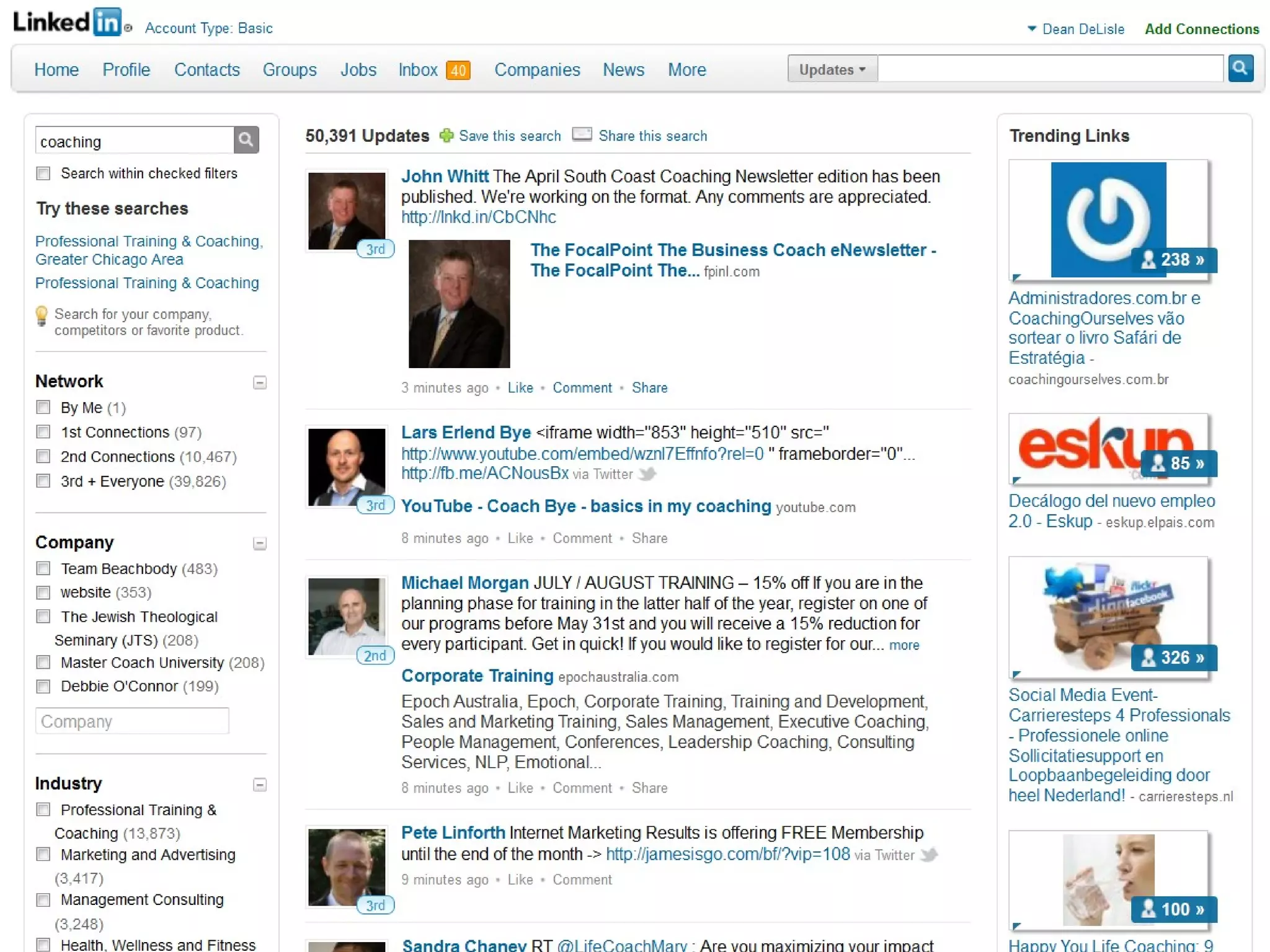Click the envelope Share this search icon

582,134
